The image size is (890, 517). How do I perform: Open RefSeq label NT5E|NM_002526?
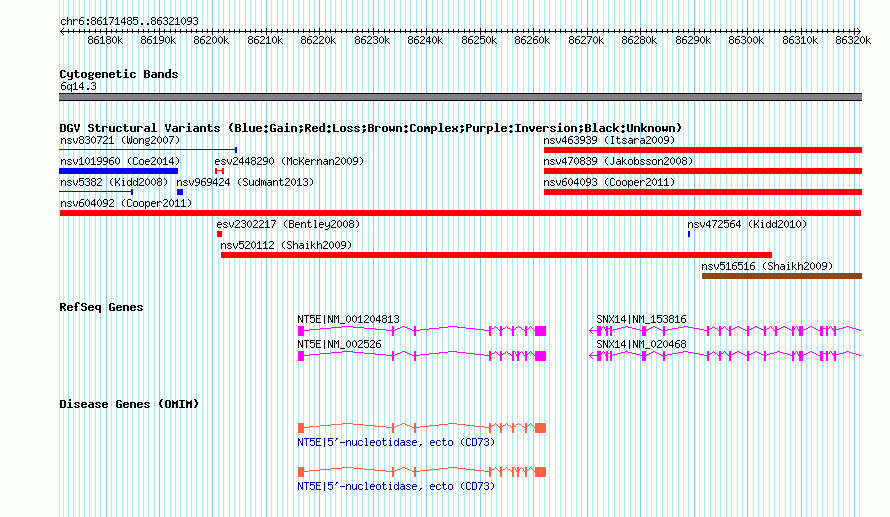coord(339,344)
